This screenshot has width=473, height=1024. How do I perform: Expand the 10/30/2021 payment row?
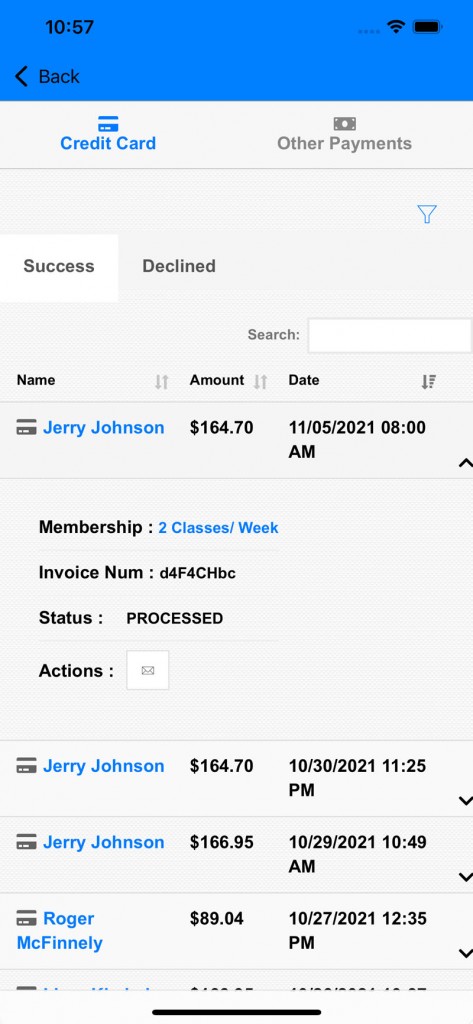465,800
